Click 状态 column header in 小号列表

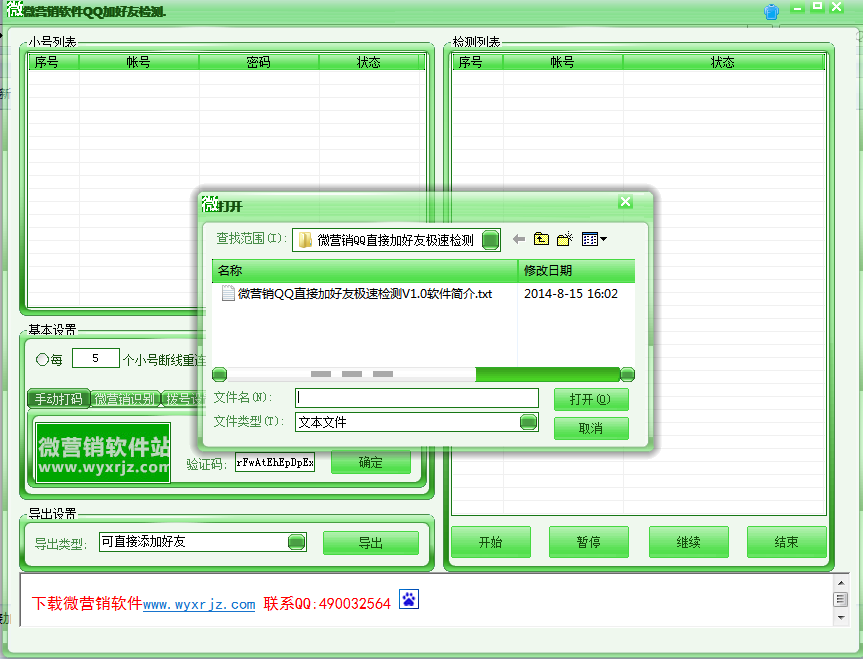(x=369, y=62)
